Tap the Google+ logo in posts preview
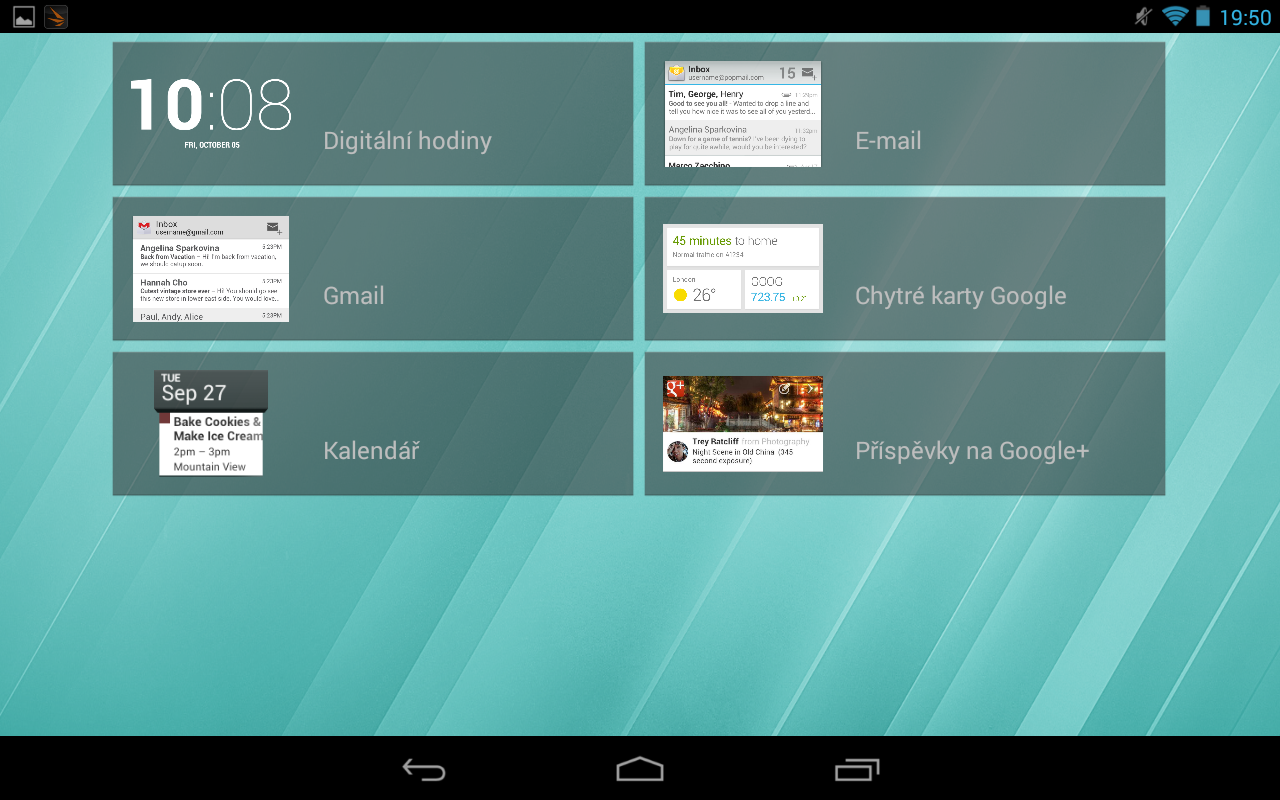The width and height of the screenshot is (1280, 800). (674, 388)
